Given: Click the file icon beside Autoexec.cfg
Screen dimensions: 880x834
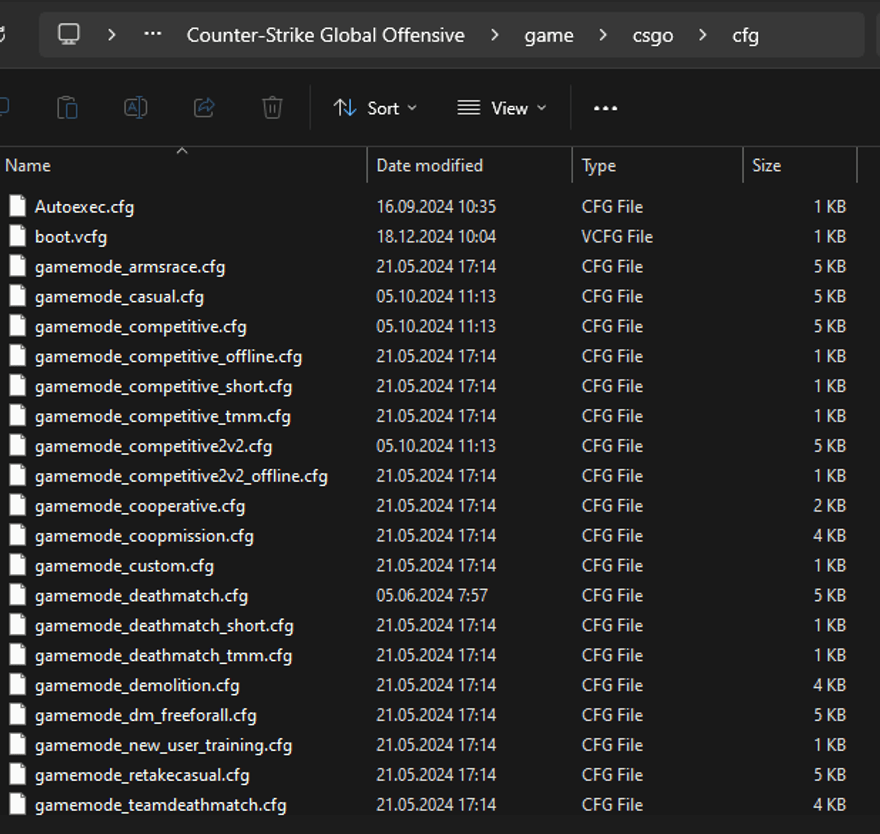Looking at the screenshot, I should (x=17, y=206).
